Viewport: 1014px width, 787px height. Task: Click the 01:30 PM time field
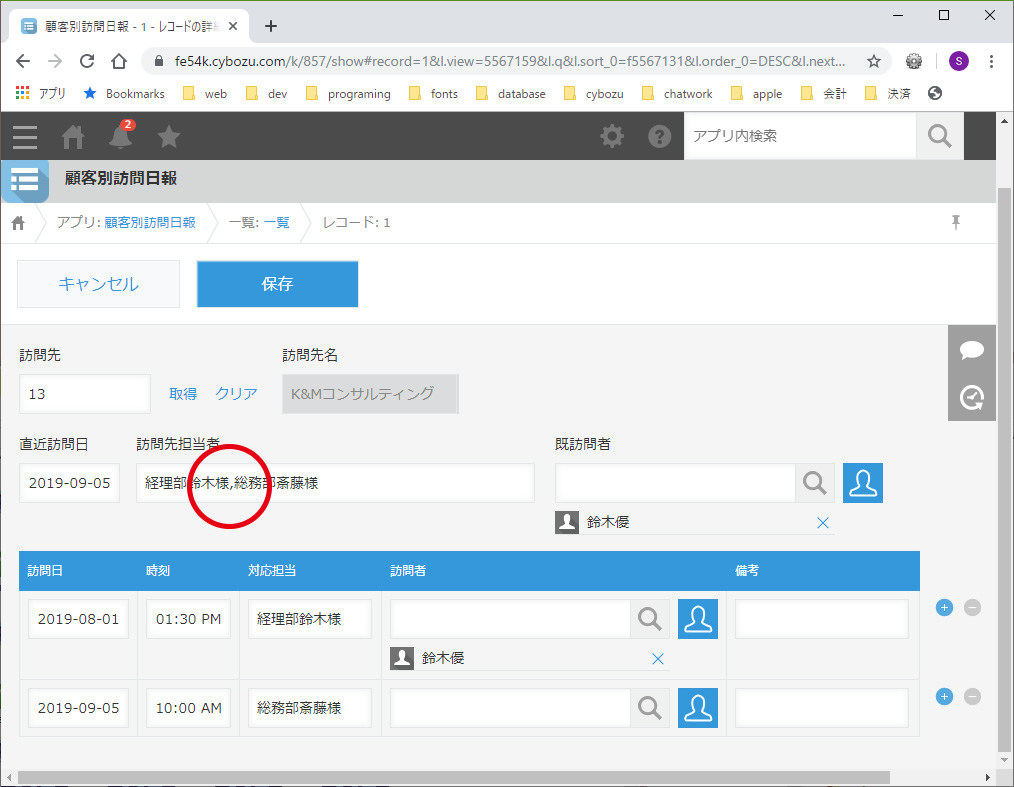[188, 619]
